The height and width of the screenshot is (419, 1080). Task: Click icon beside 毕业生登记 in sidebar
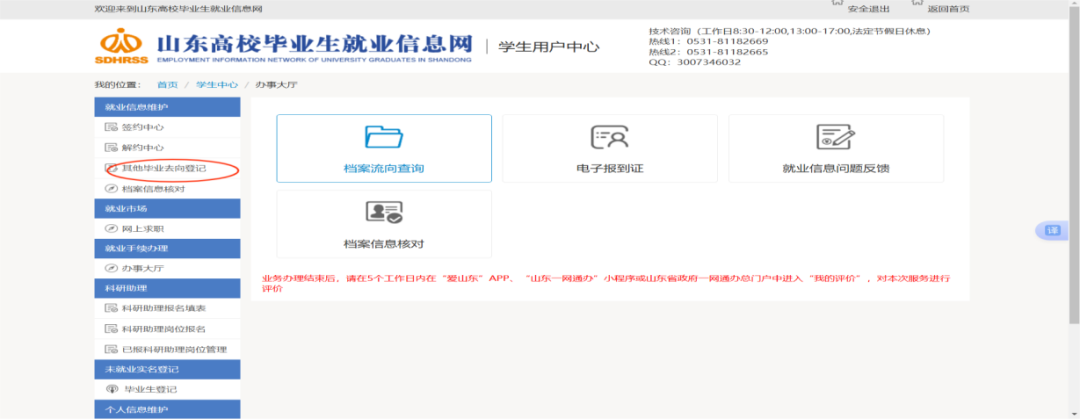pyautogui.click(x=111, y=388)
